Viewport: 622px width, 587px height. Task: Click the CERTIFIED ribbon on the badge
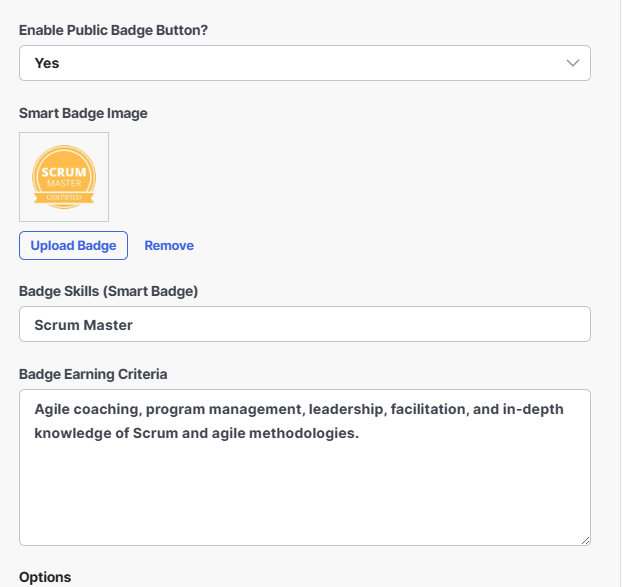(x=64, y=197)
